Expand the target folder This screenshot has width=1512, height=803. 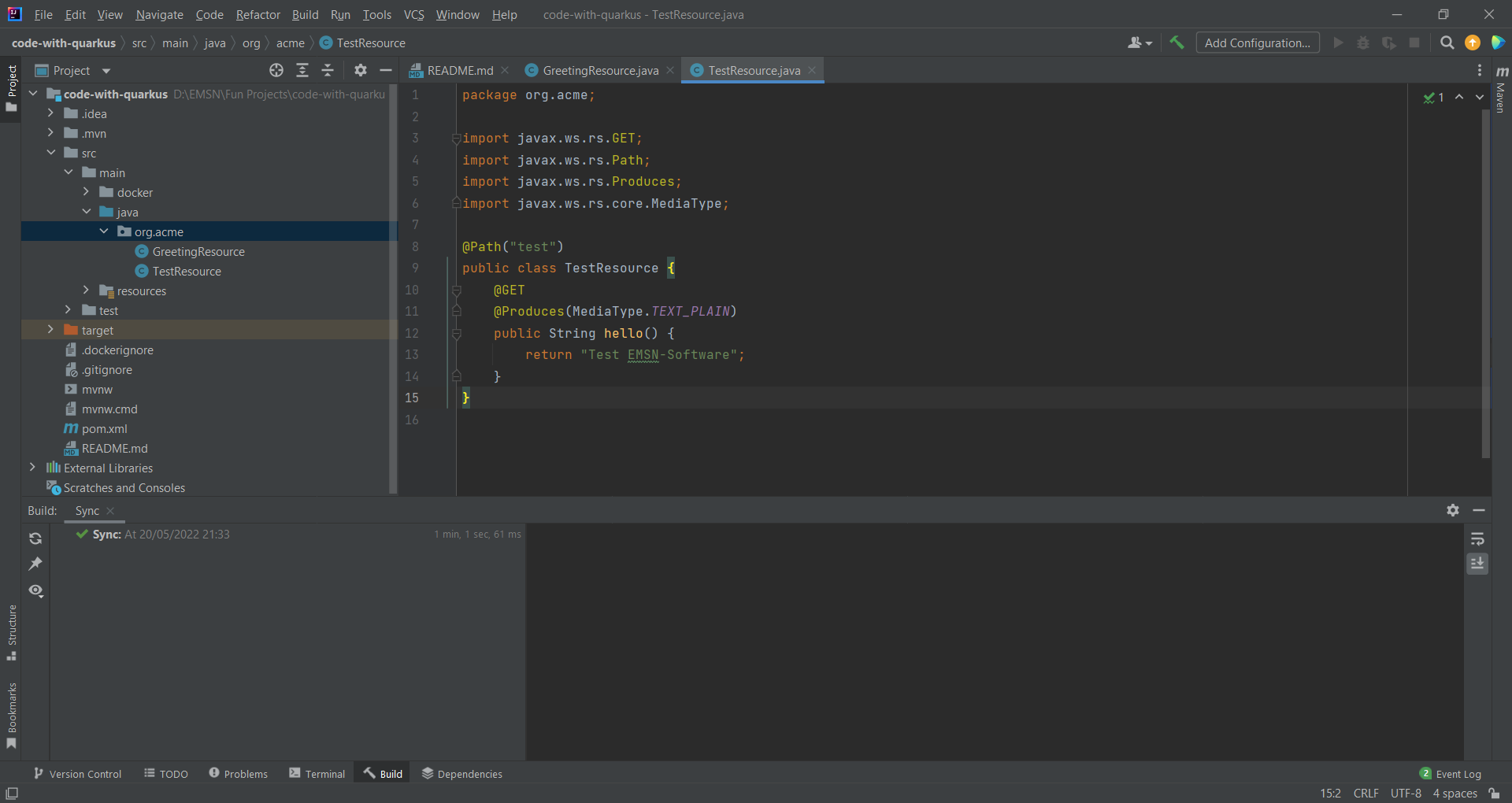point(50,330)
